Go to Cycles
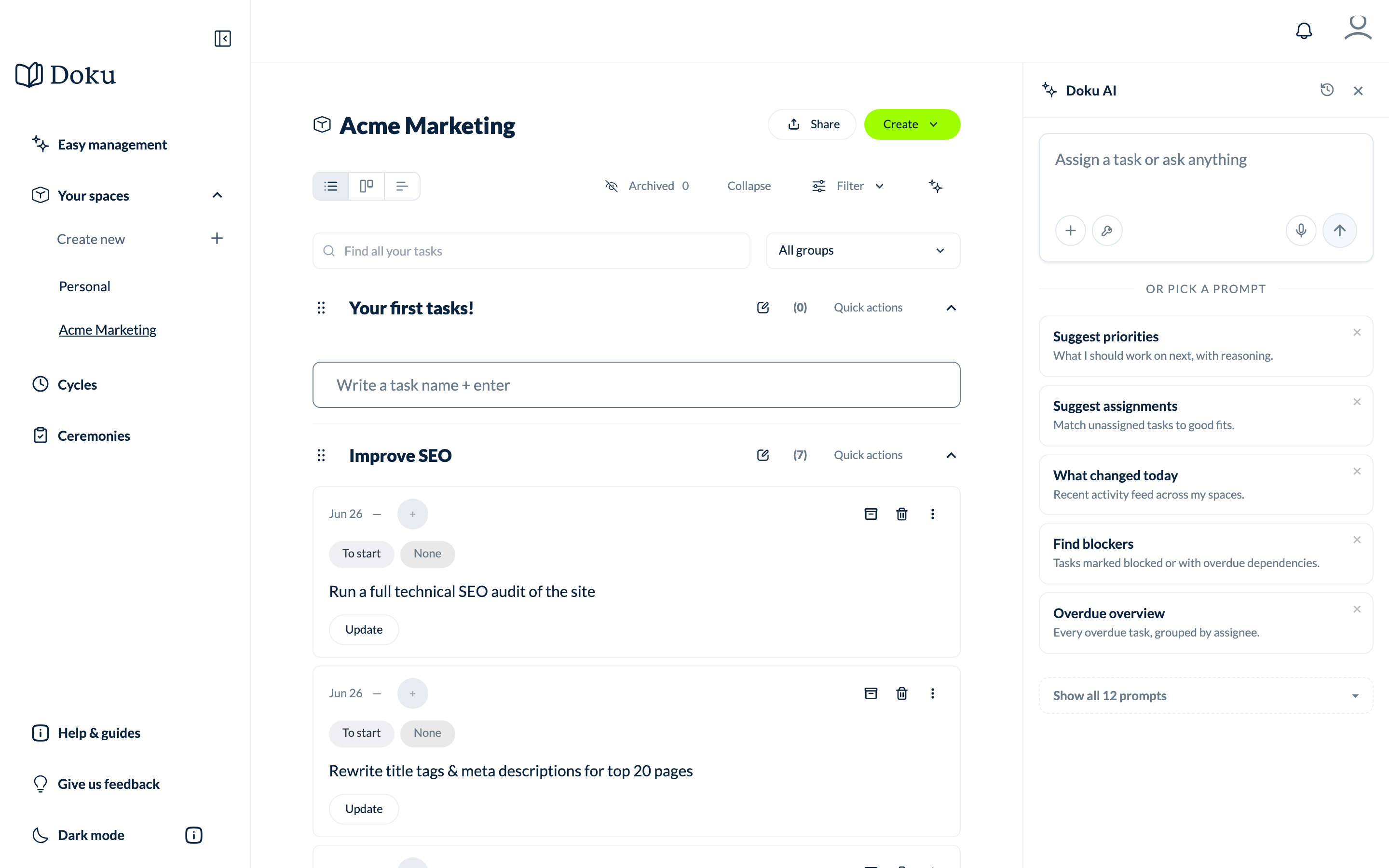This screenshot has height=868, width=1389. tap(65, 385)
